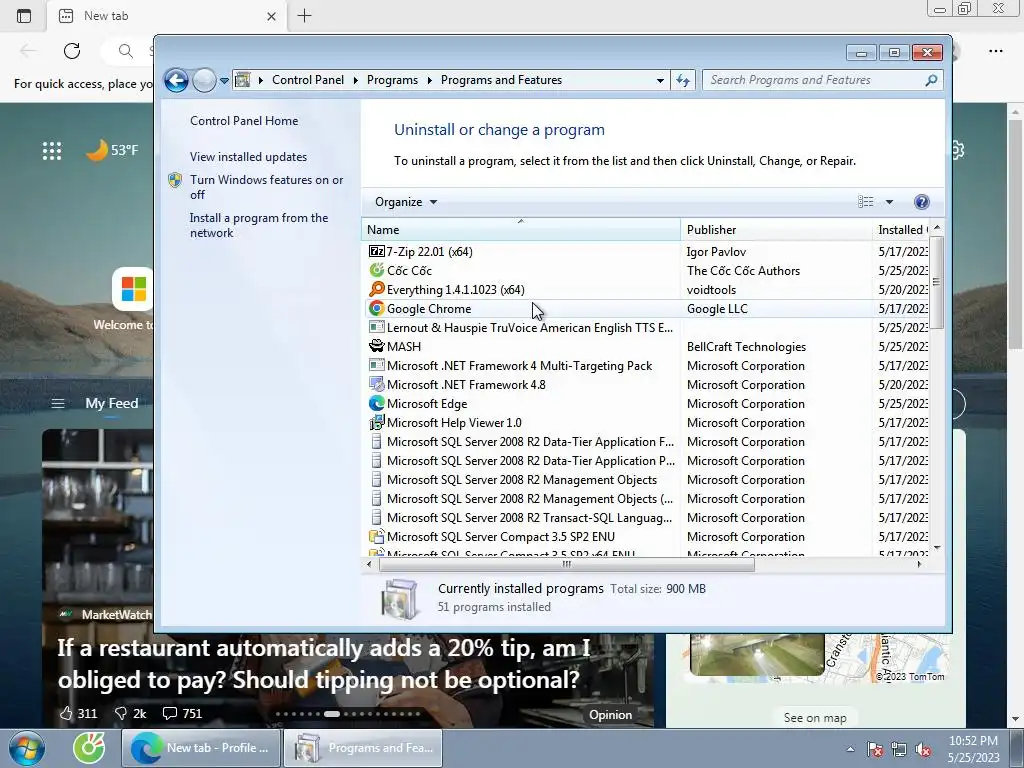Click the 7-Zip 22.01 program icon
The image size is (1024, 768).
click(377, 251)
